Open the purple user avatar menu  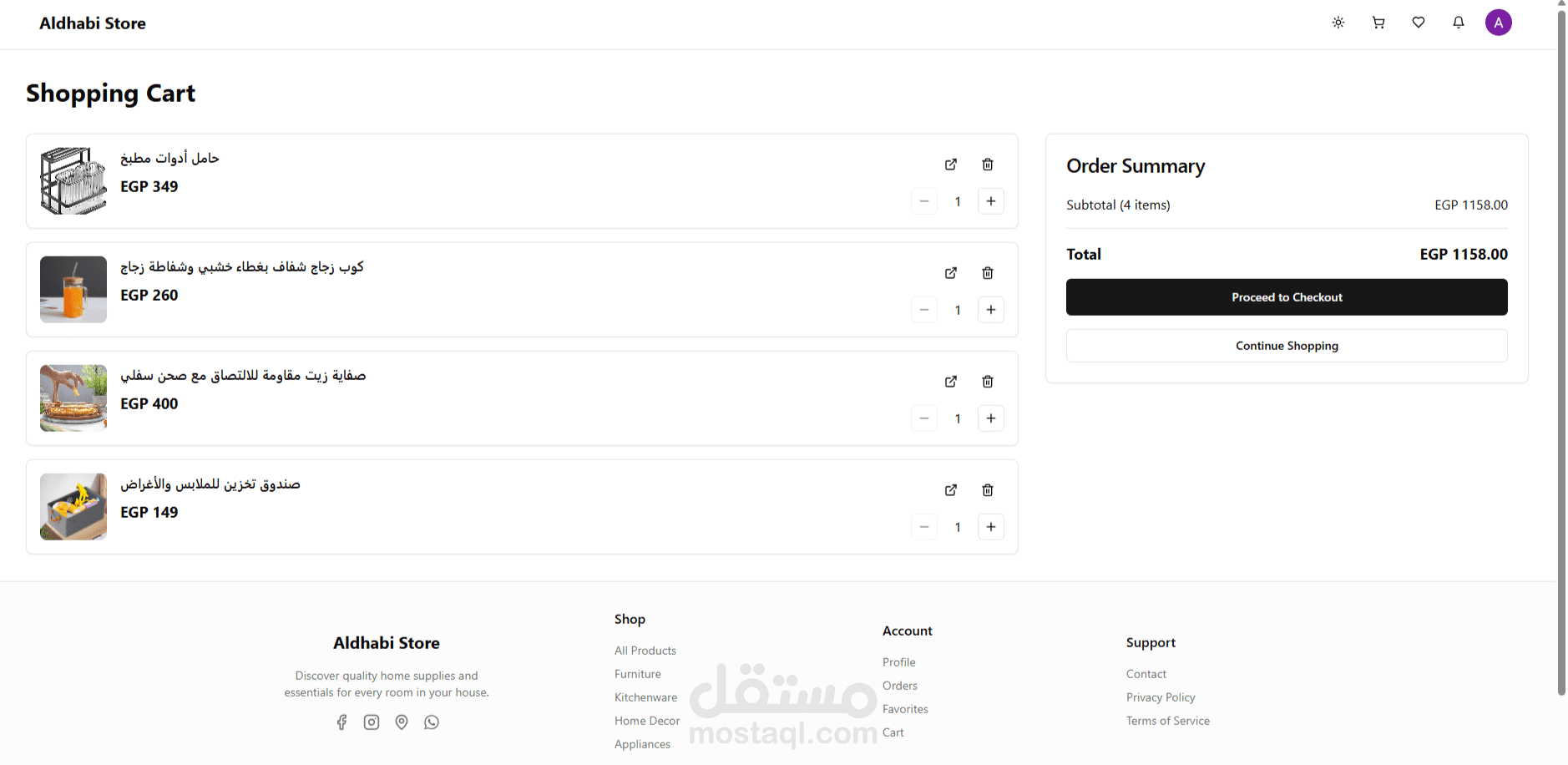1499,23
